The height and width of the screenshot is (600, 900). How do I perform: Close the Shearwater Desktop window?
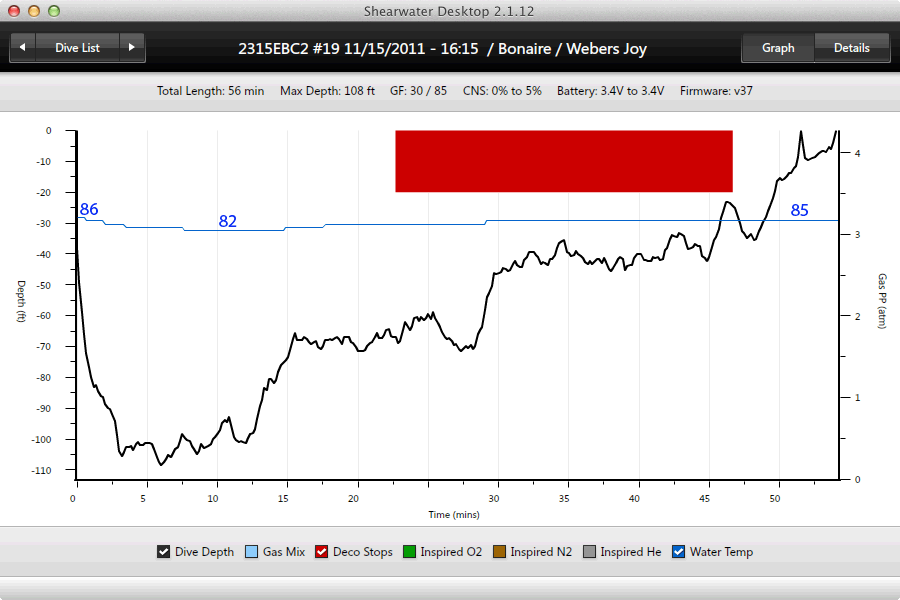point(13,11)
